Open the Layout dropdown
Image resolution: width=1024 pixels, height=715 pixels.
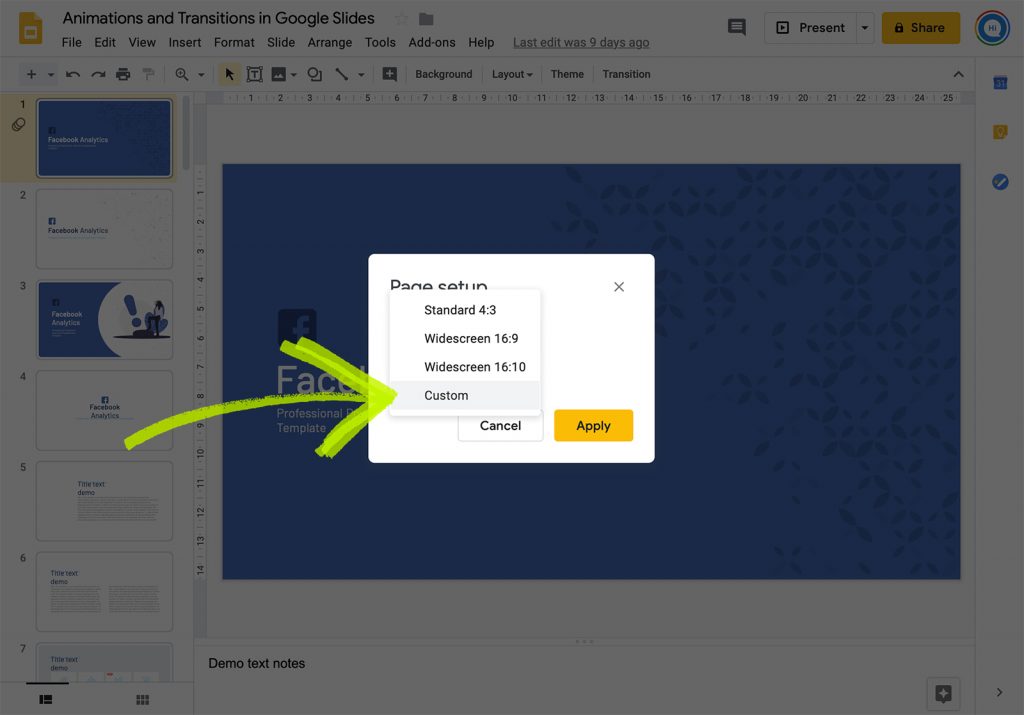point(512,74)
